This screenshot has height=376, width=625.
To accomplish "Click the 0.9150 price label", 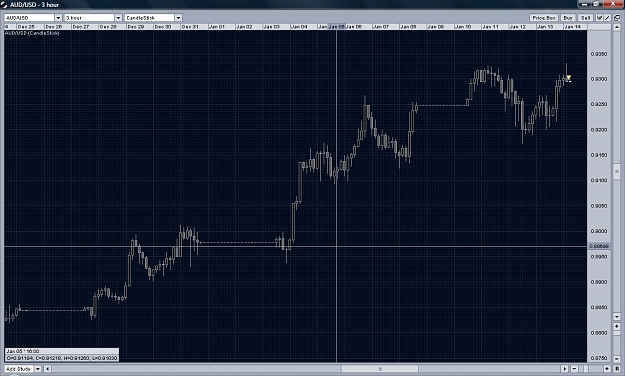I will (x=599, y=155).
